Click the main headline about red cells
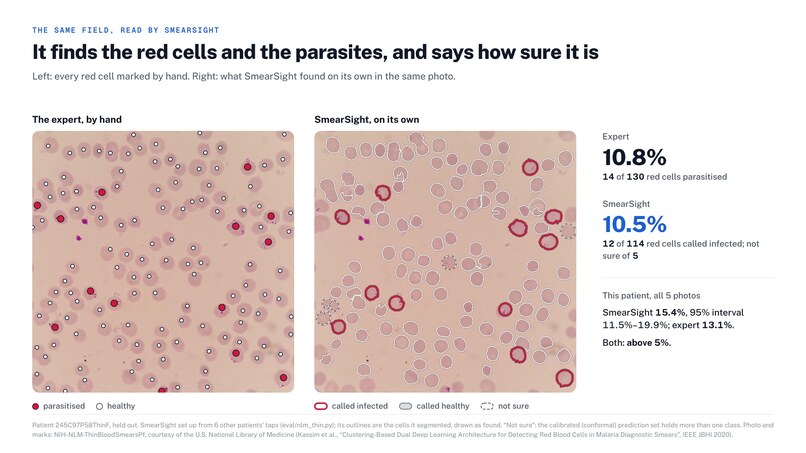806x453 pixels. coord(315,52)
